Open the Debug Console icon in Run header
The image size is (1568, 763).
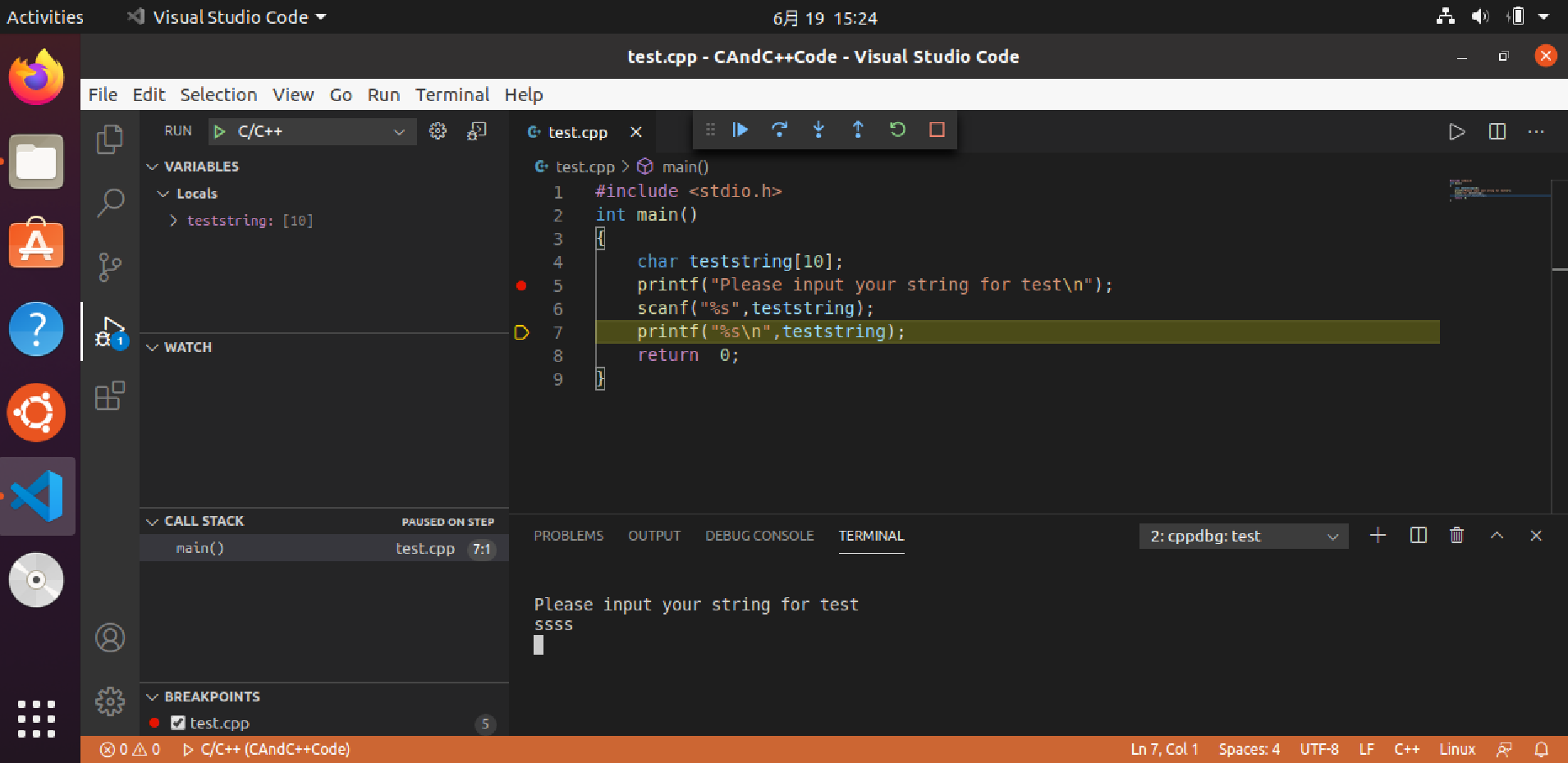(x=477, y=131)
